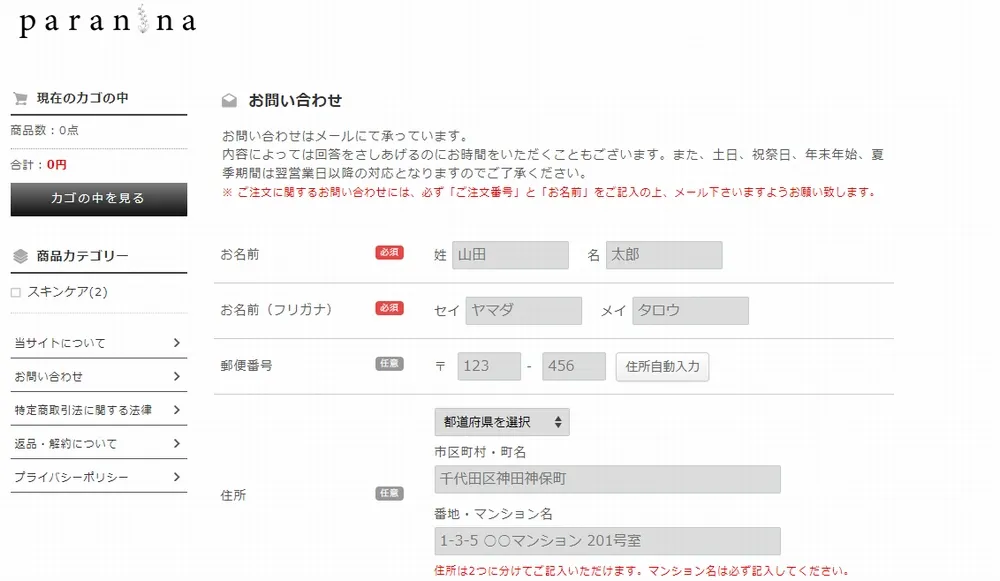
Task: Open プライバシーポリシー menu item
Action: (x=99, y=477)
